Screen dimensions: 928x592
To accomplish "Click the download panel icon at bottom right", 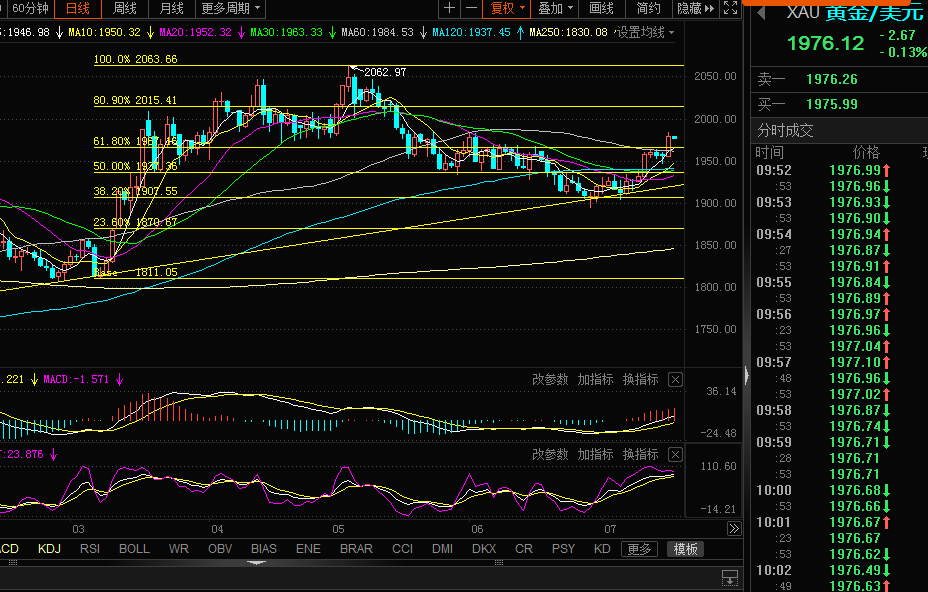I will pos(730,577).
